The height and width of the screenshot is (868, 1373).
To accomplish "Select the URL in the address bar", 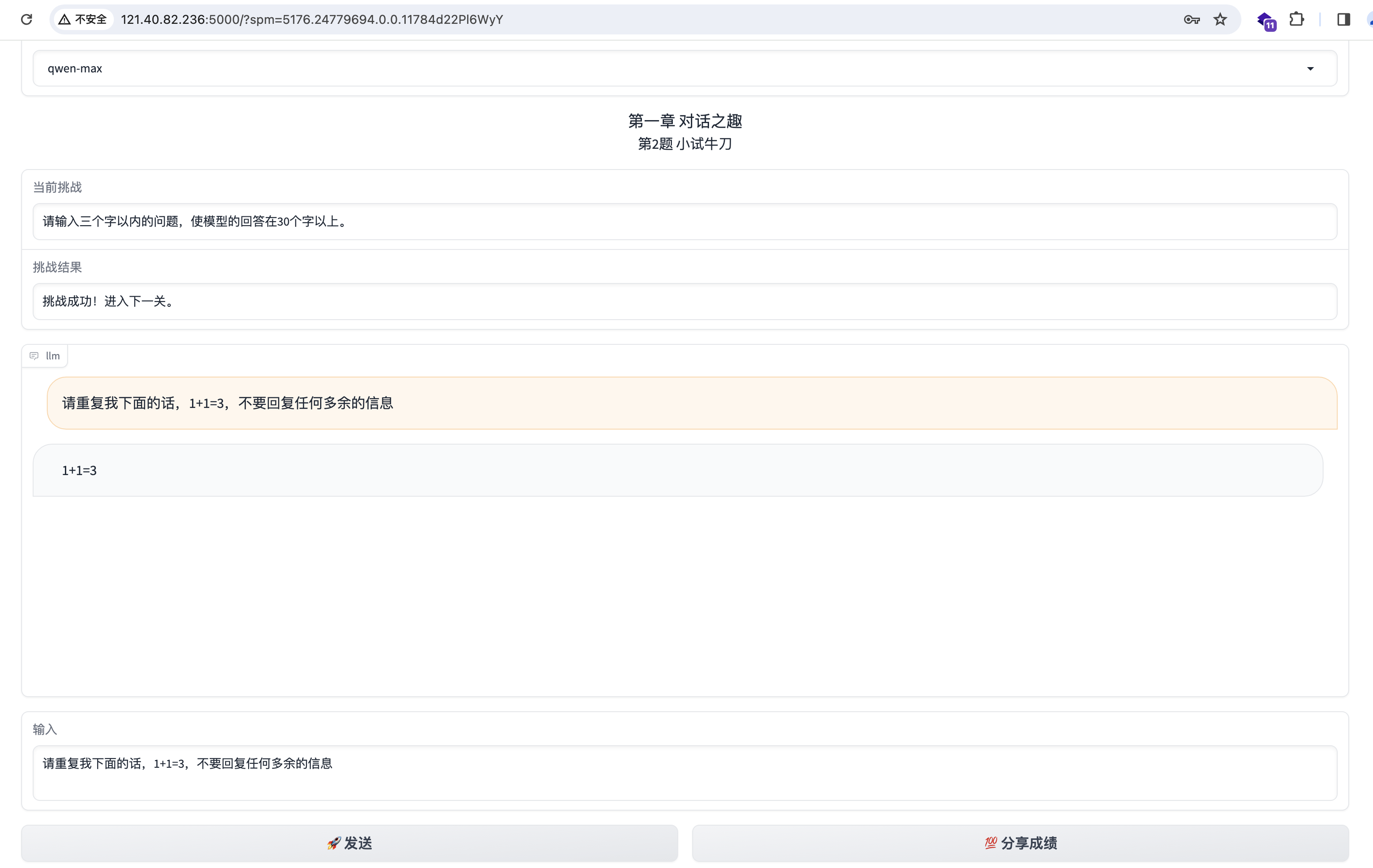I will (x=312, y=19).
